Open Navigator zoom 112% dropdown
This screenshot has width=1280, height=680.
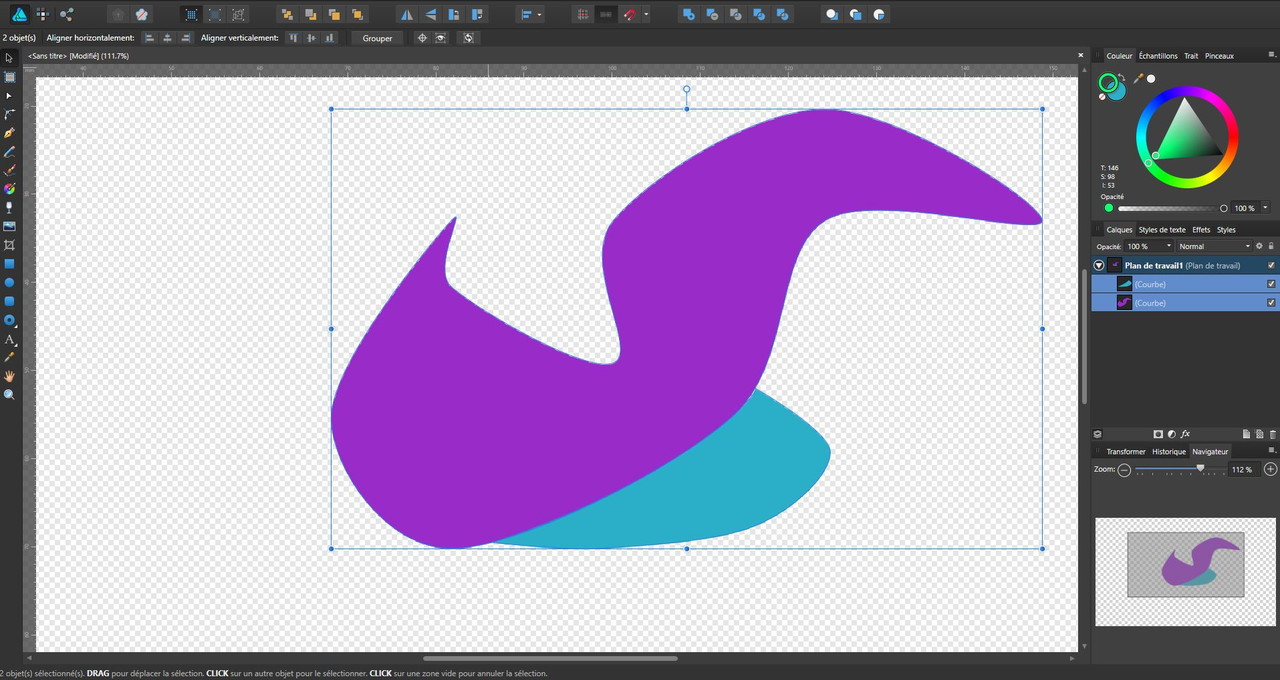[1244, 469]
